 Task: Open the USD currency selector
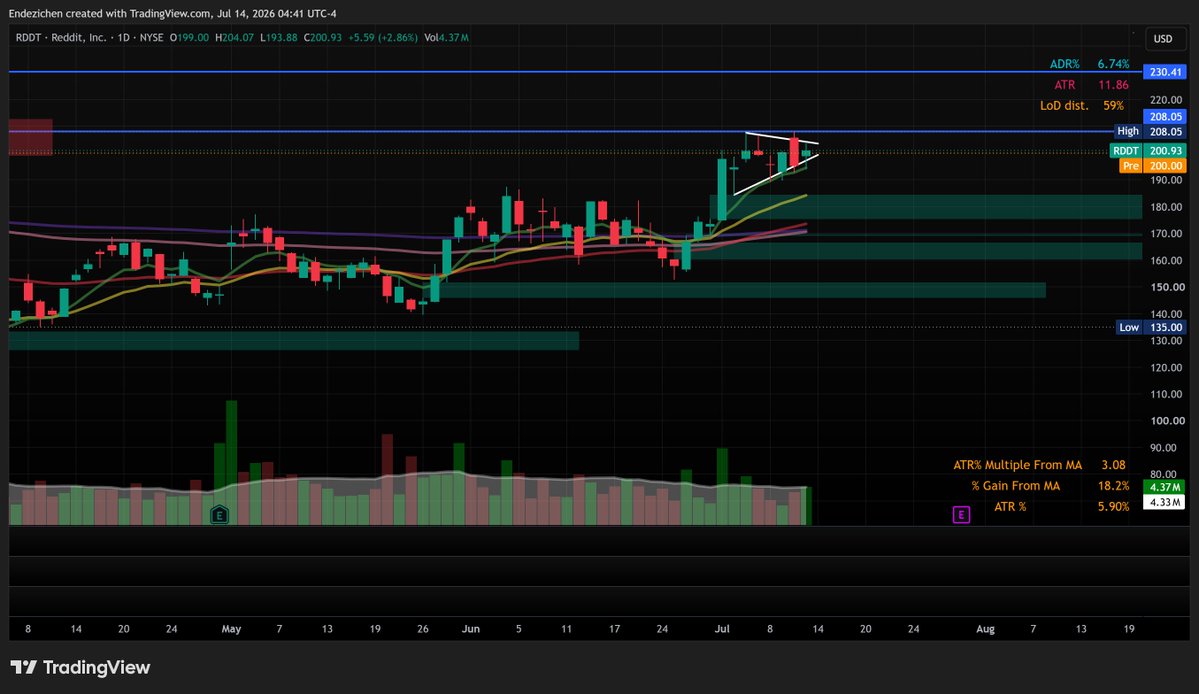coord(1163,38)
